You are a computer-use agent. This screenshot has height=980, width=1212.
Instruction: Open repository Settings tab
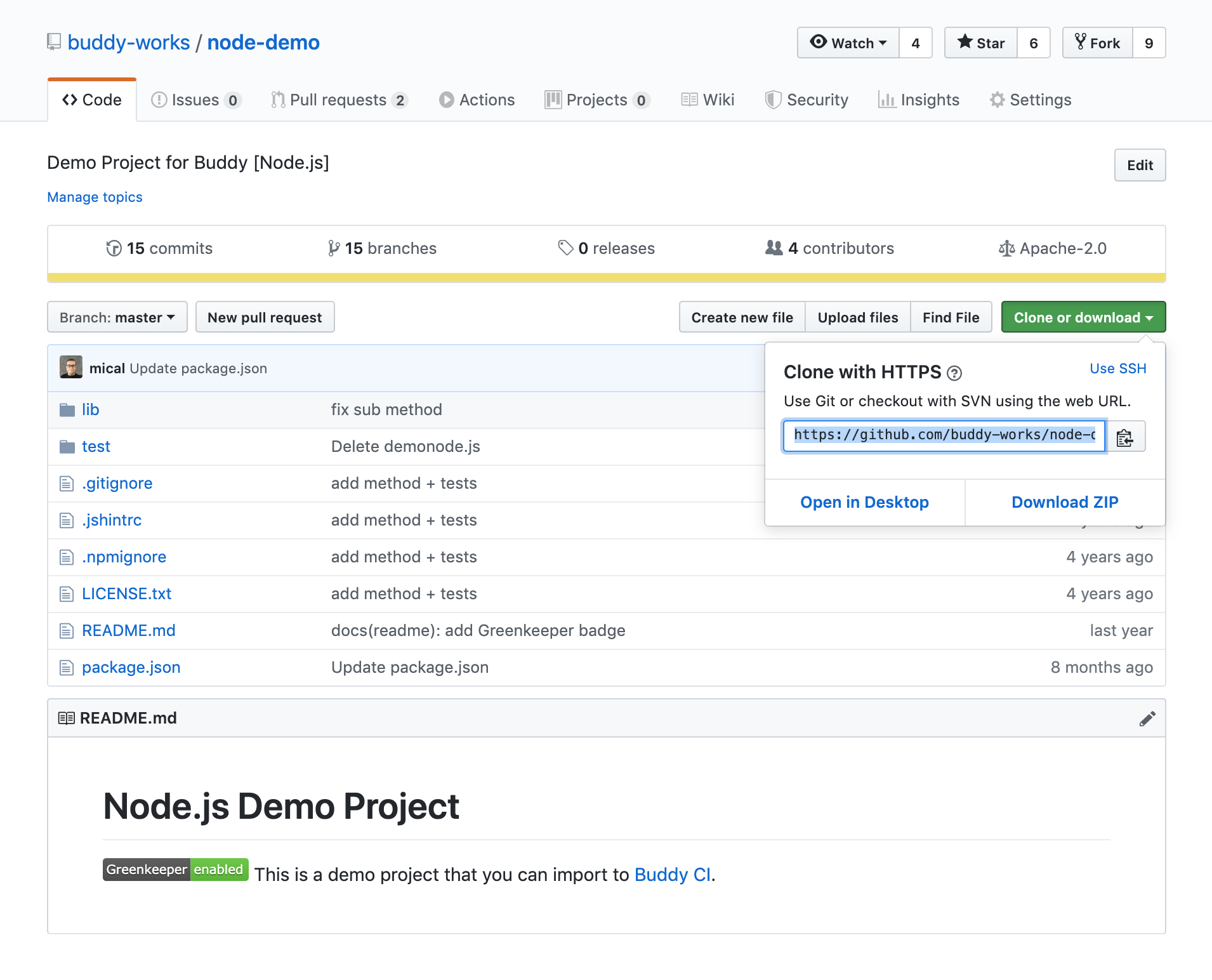(x=1031, y=100)
